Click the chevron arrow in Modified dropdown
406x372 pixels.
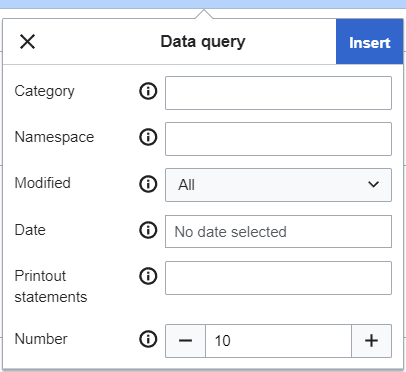[373, 184]
